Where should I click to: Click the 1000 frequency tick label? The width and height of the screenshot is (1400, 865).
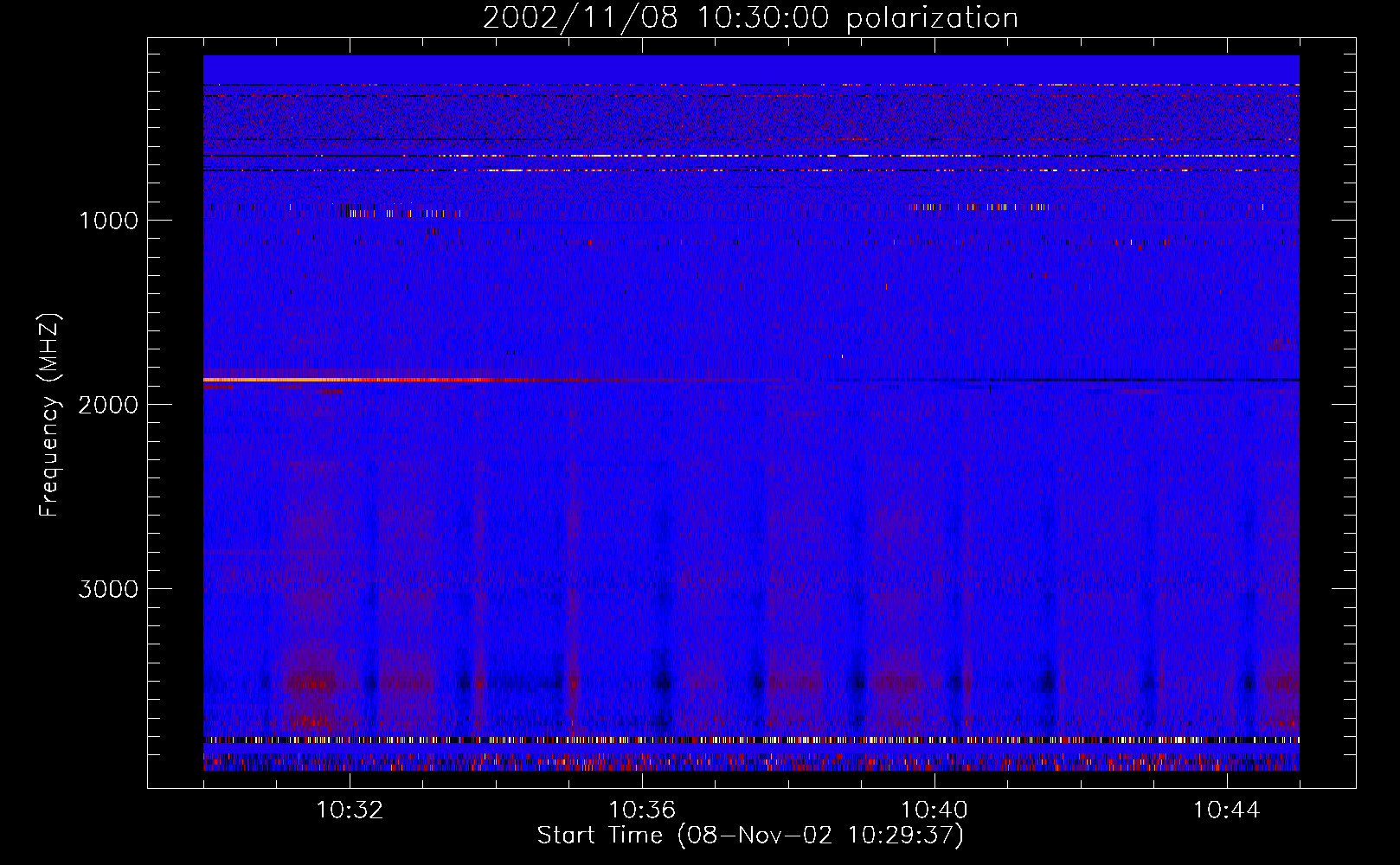108,221
